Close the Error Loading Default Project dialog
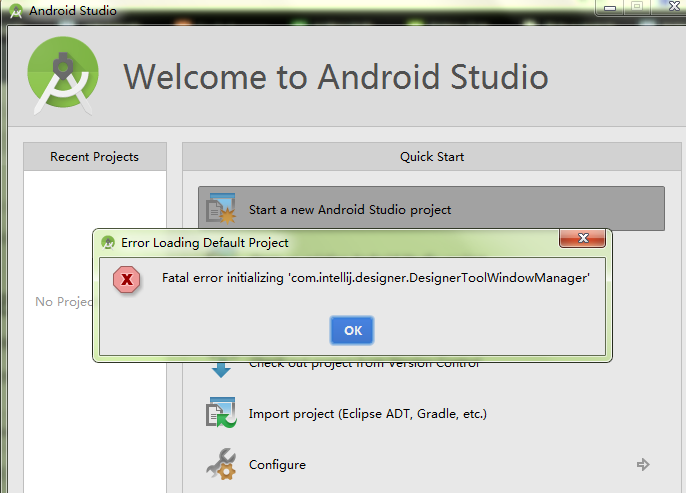The height and width of the screenshot is (493, 686). 582,238
